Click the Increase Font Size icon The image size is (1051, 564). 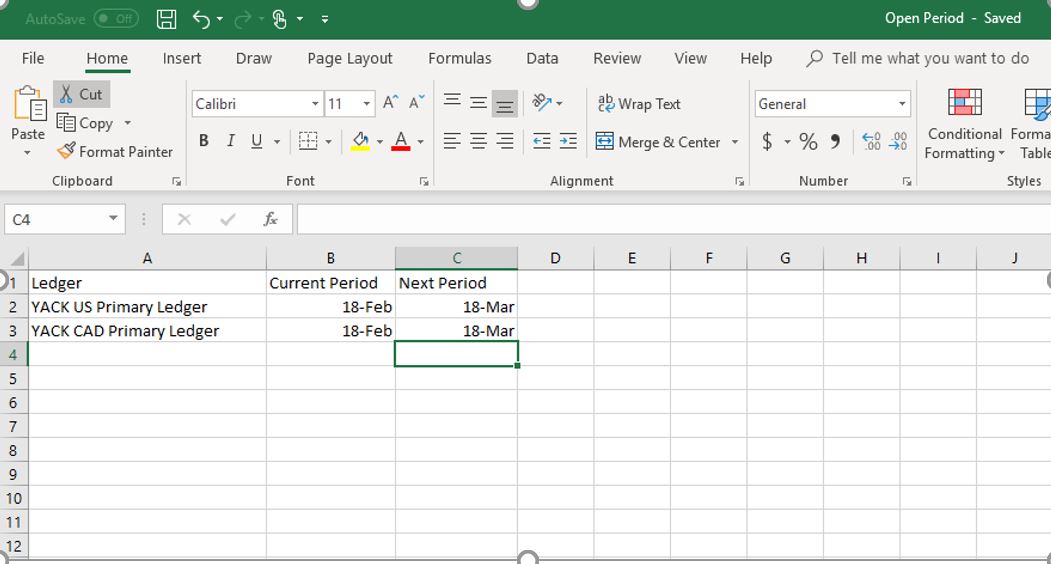tap(391, 103)
